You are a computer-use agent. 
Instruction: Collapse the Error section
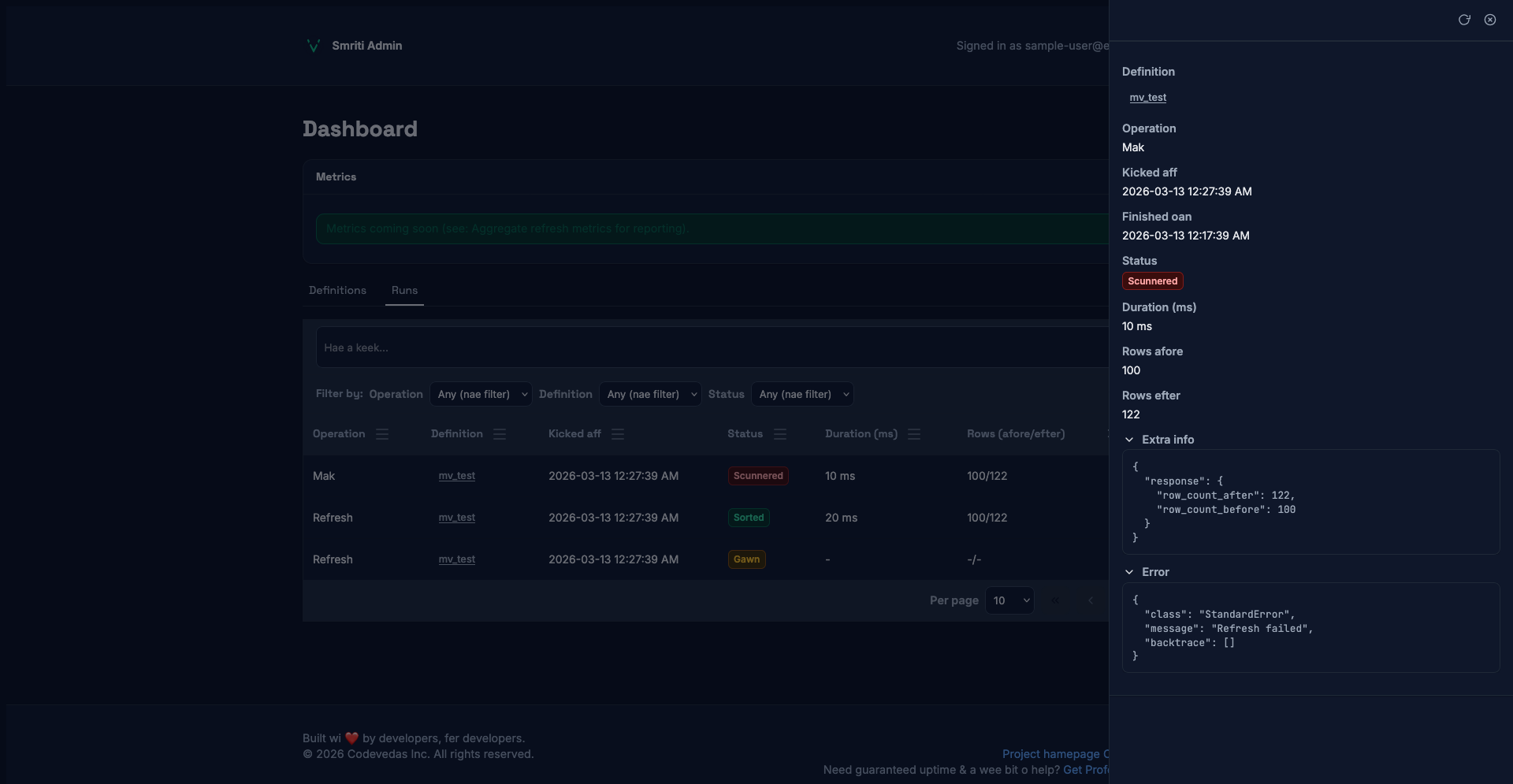(1129, 572)
